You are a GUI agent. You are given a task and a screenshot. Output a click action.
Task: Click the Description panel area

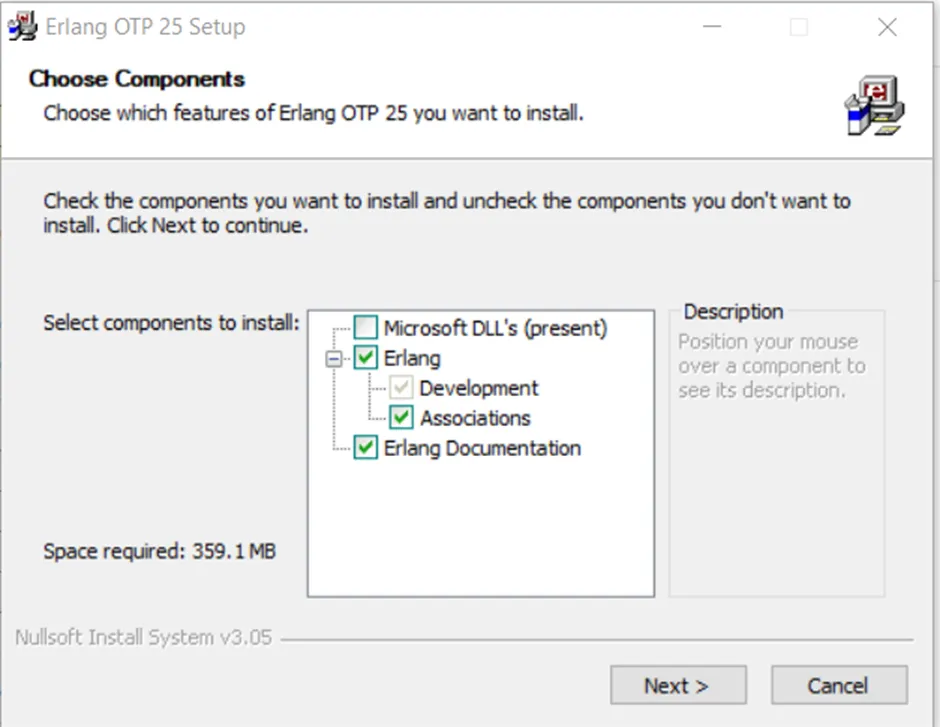pos(776,480)
